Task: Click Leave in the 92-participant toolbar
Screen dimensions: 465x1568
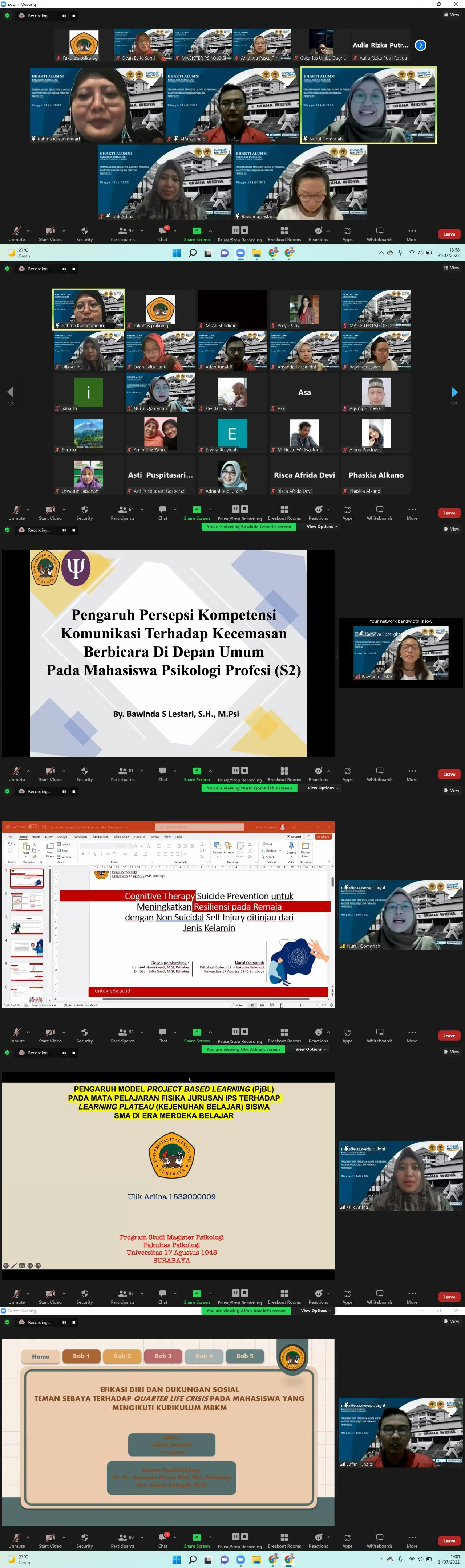Action: 449,234
